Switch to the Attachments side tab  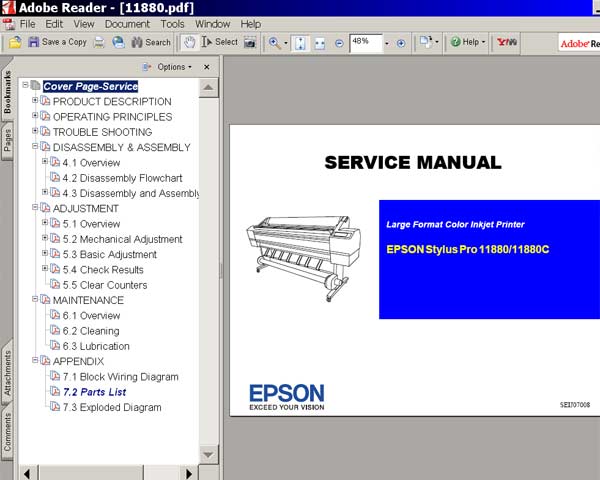[7, 373]
